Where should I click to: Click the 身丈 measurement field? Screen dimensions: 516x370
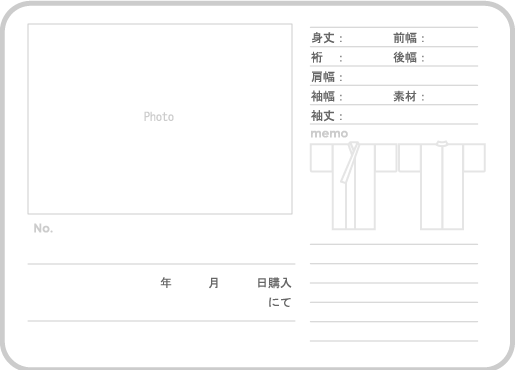(x=352, y=38)
